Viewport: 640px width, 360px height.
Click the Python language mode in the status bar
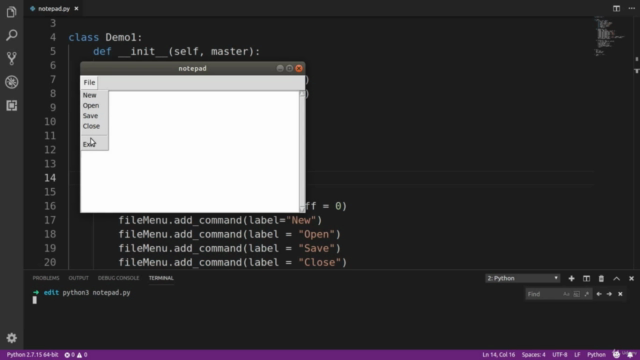(596, 355)
